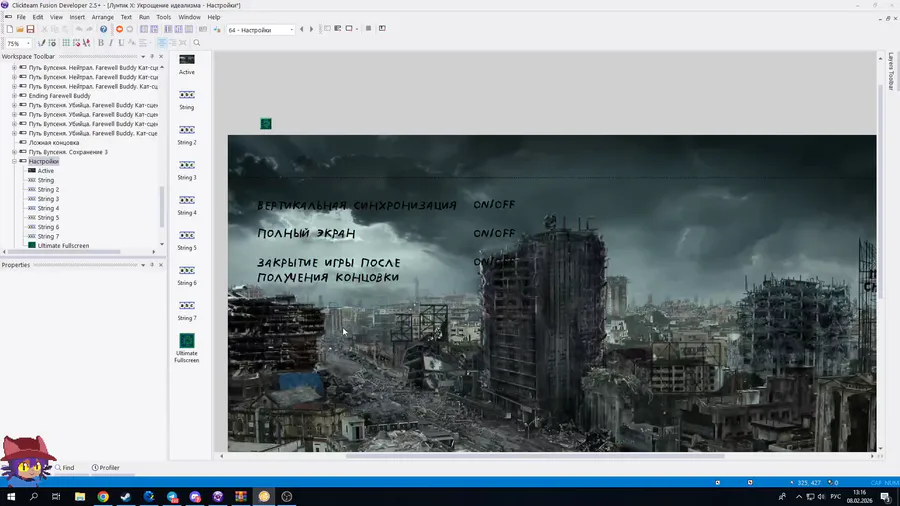Open the Window menu
Viewport: 900px width, 506px height.
click(x=189, y=17)
